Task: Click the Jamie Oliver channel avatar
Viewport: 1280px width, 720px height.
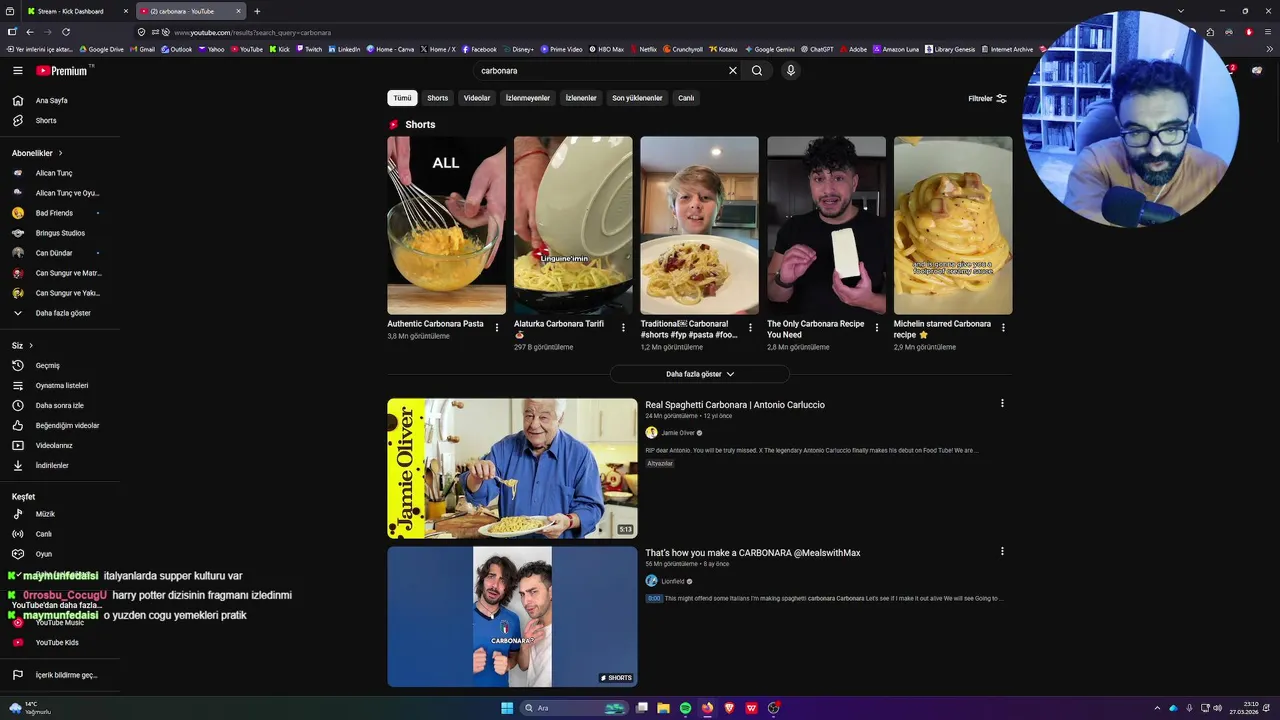Action: pyautogui.click(x=651, y=433)
